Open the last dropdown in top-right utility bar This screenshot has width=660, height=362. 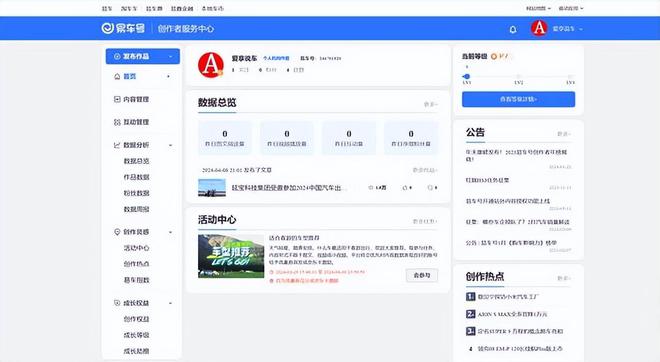(571, 8)
